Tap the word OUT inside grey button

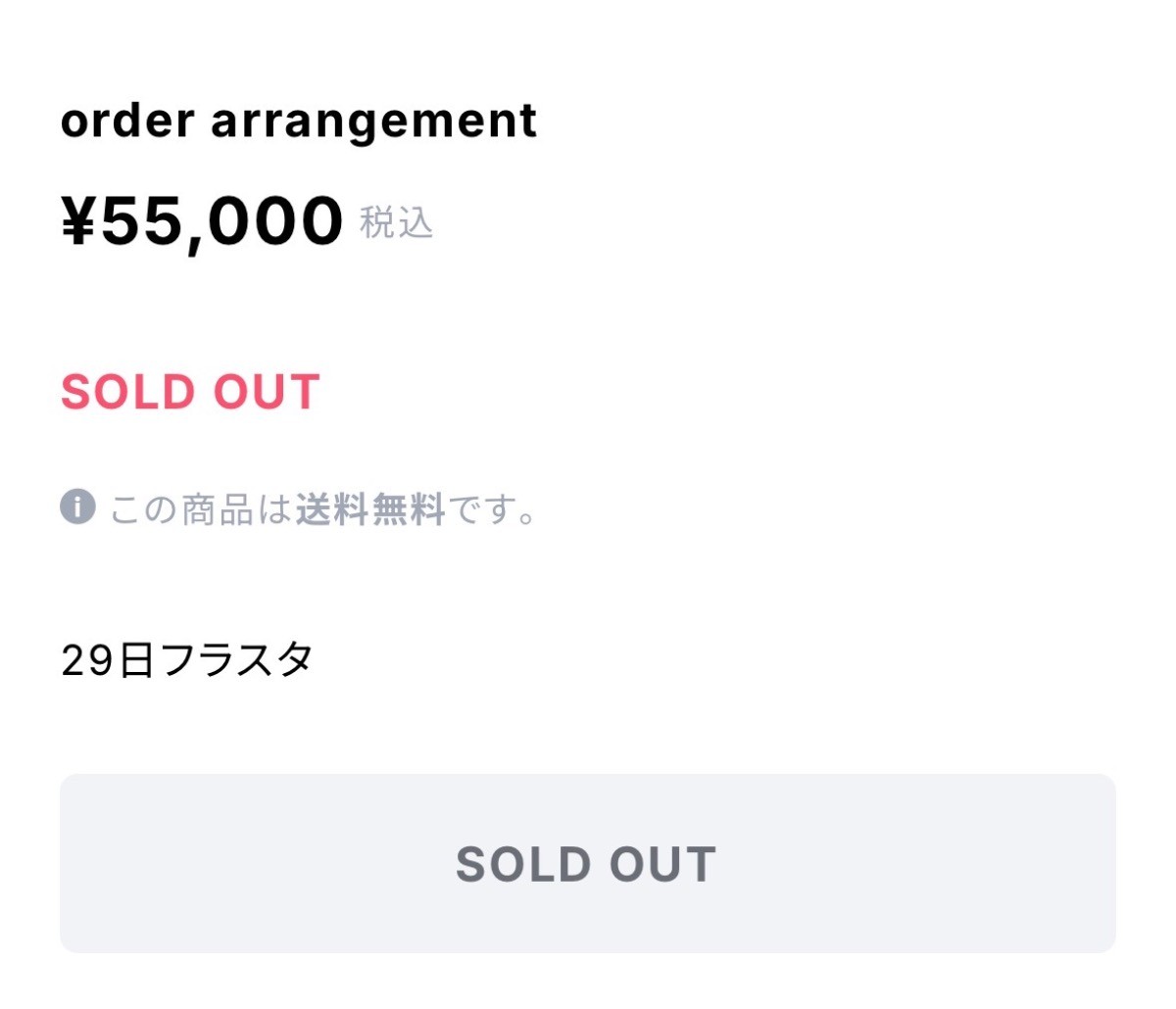tap(662, 864)
